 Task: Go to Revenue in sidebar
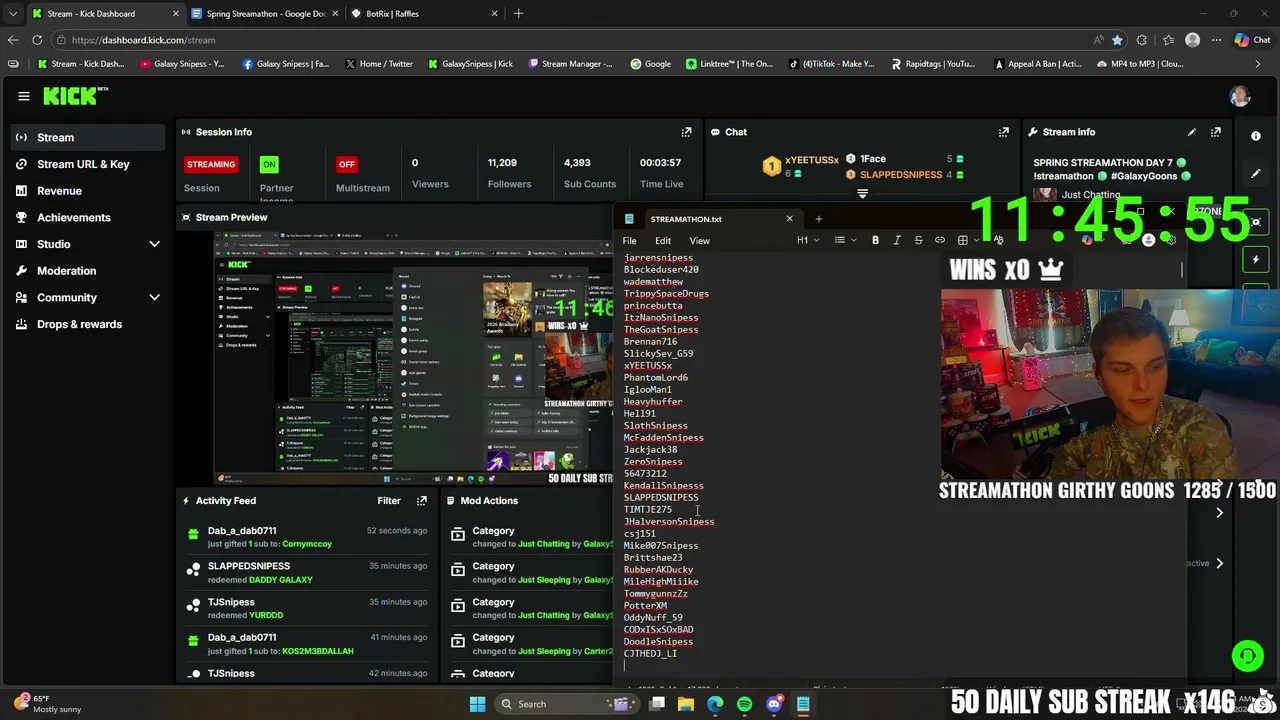coord(59,191)
